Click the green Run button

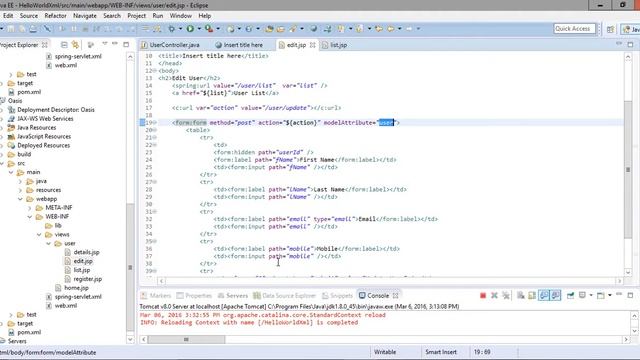(190, 29)
